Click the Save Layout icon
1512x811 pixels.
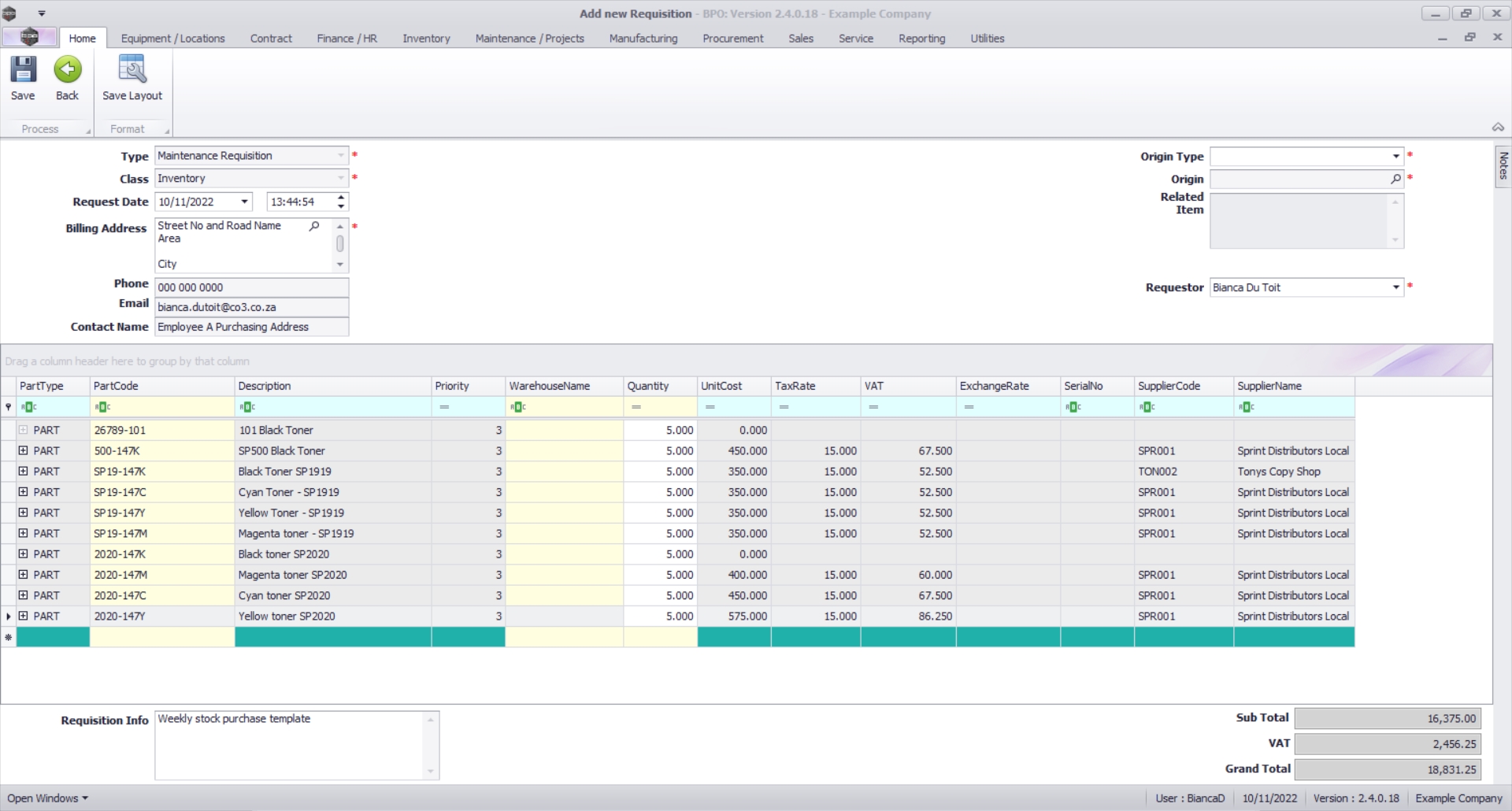point(132,70)
